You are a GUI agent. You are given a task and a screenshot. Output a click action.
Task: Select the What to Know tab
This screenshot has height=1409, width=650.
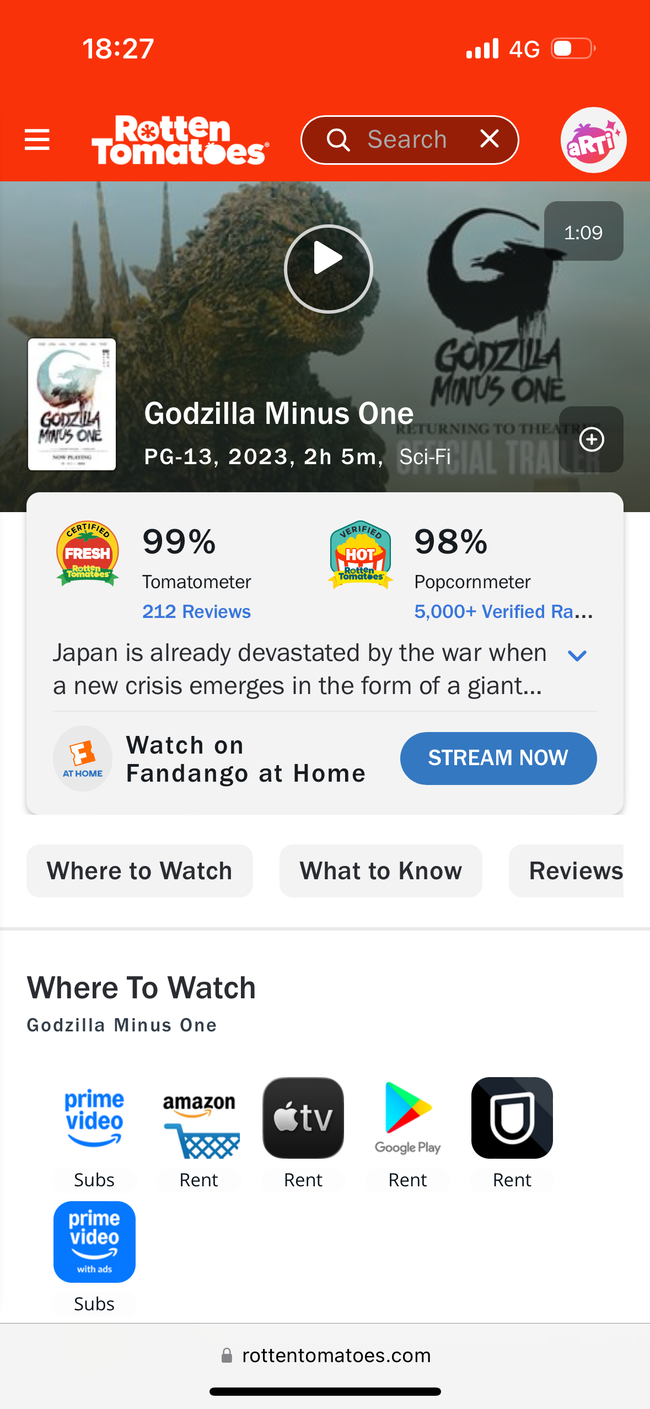pyautogui.click(x=380, y=871)
